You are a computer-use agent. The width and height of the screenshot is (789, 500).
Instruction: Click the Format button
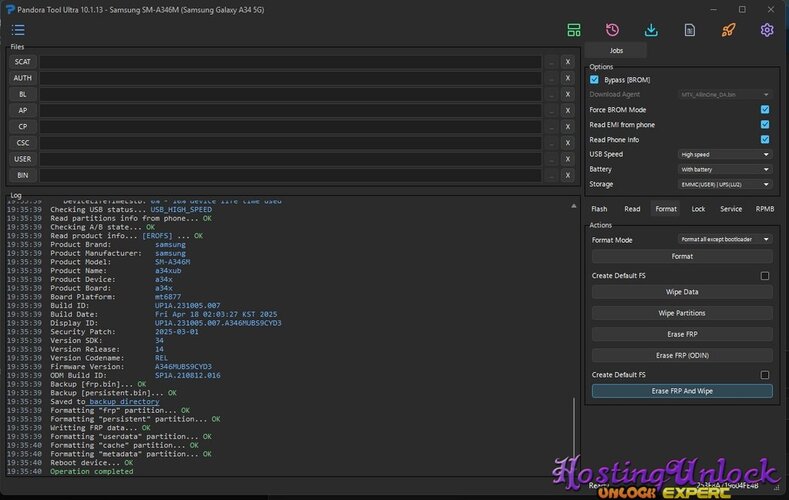[682, 257]
